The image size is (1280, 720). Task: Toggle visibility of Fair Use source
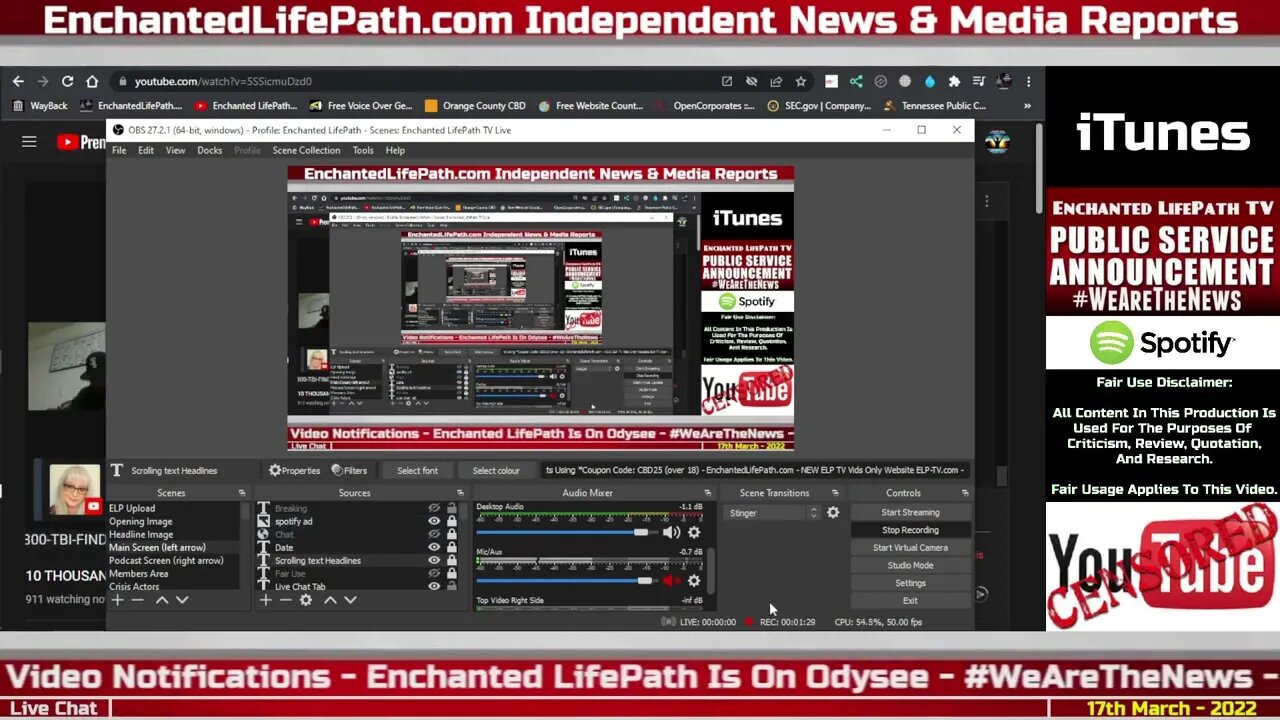coord(434,573)
